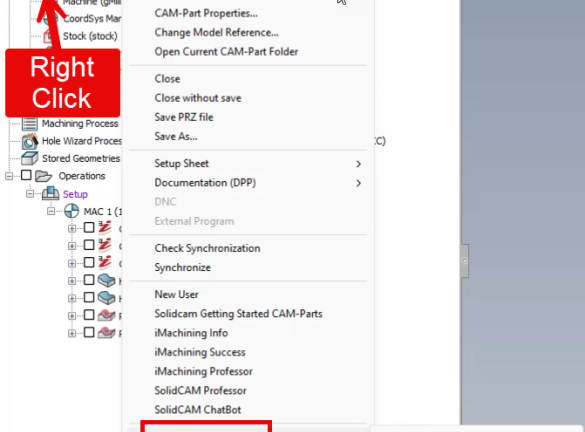Select Stored Geometries tree label
The height and width of the screenshot is (432, 585).
(x=81, y=159)
